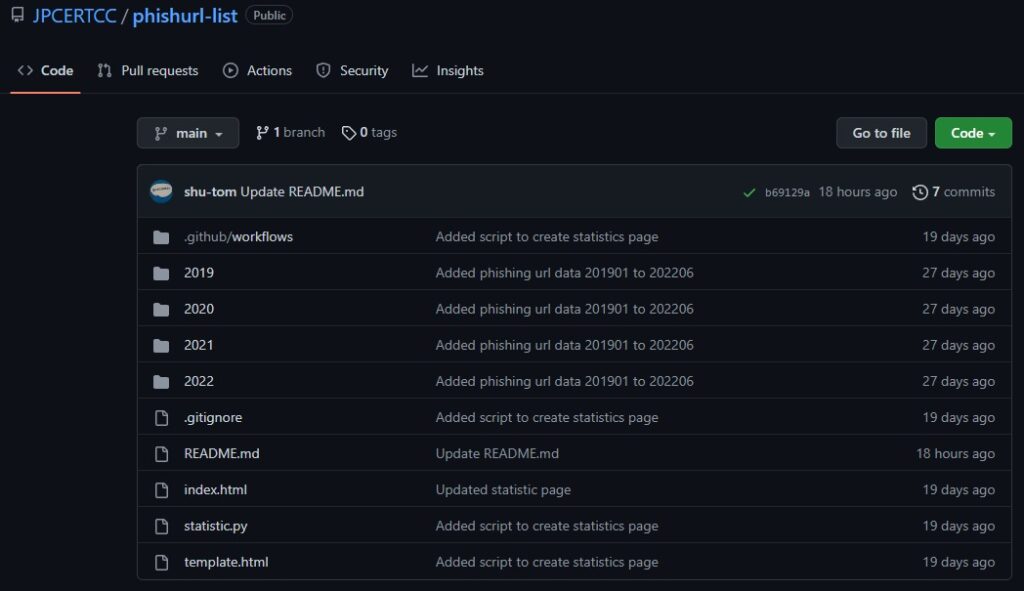Click the Public badge next to the repo name
This screenshot has height=591, width=1024.
tap(268, 15)
